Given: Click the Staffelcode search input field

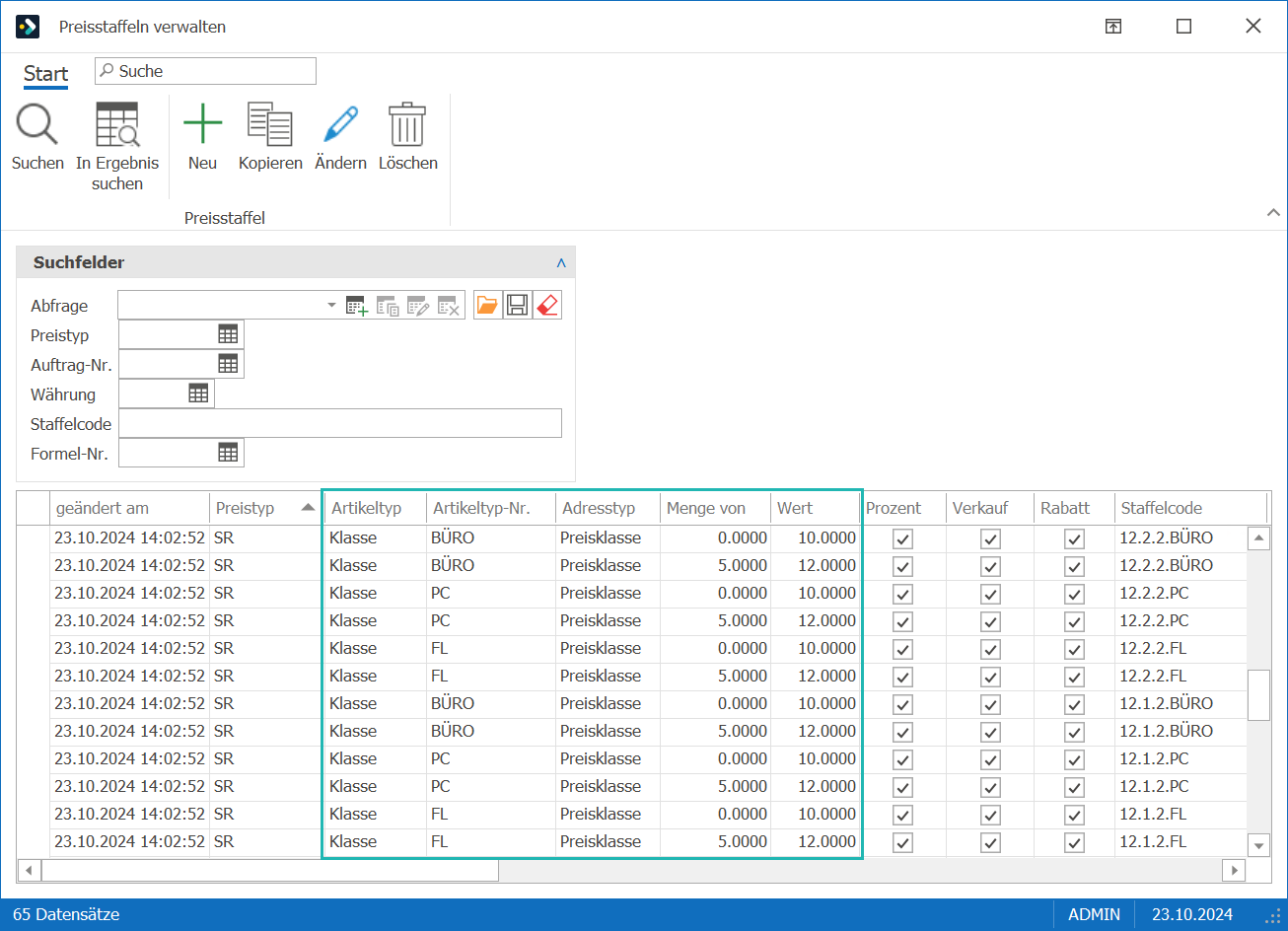Looking at the screenshot, I should (x=340, y=423).
